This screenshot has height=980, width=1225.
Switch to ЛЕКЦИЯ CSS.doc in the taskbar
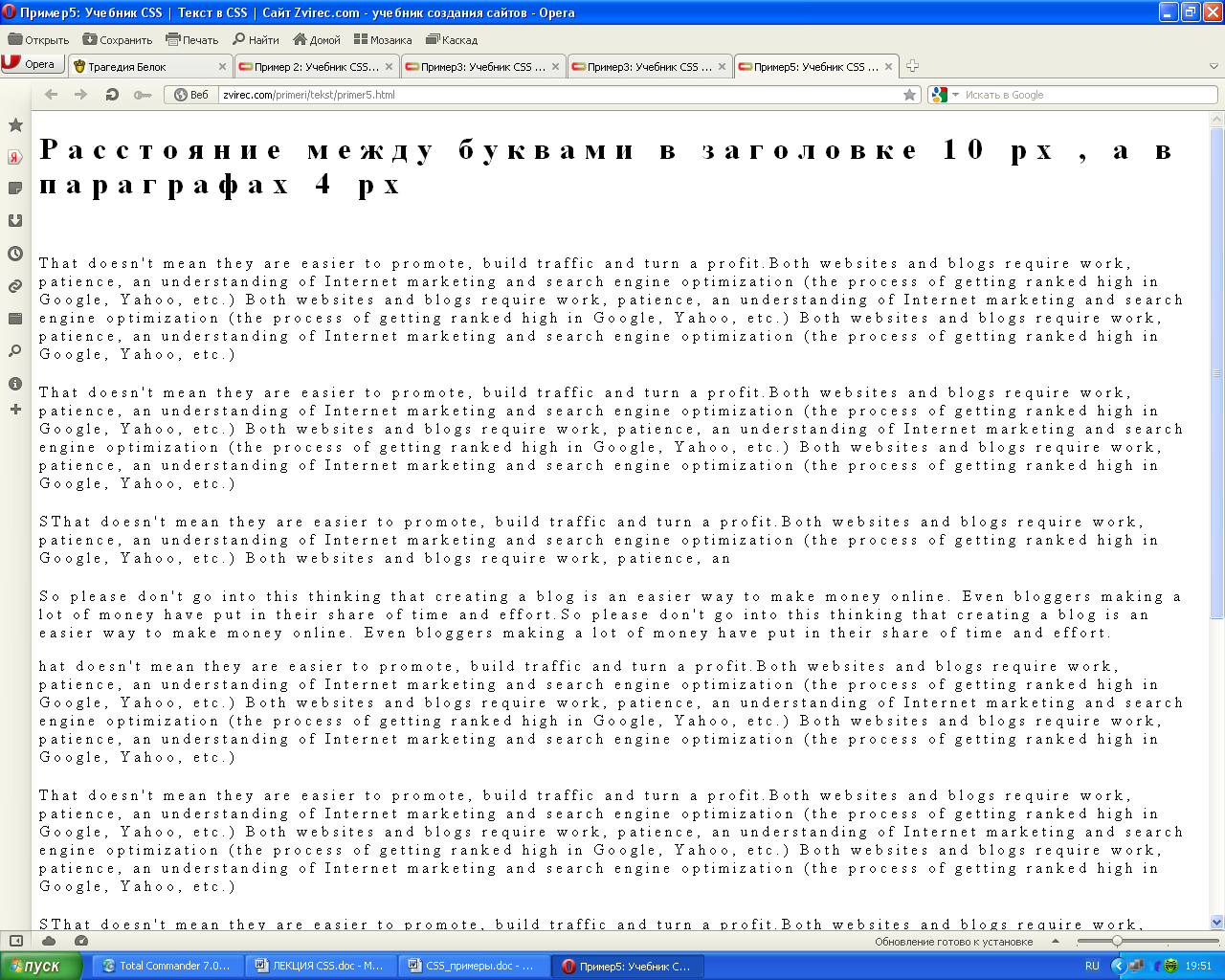[322, 967]
